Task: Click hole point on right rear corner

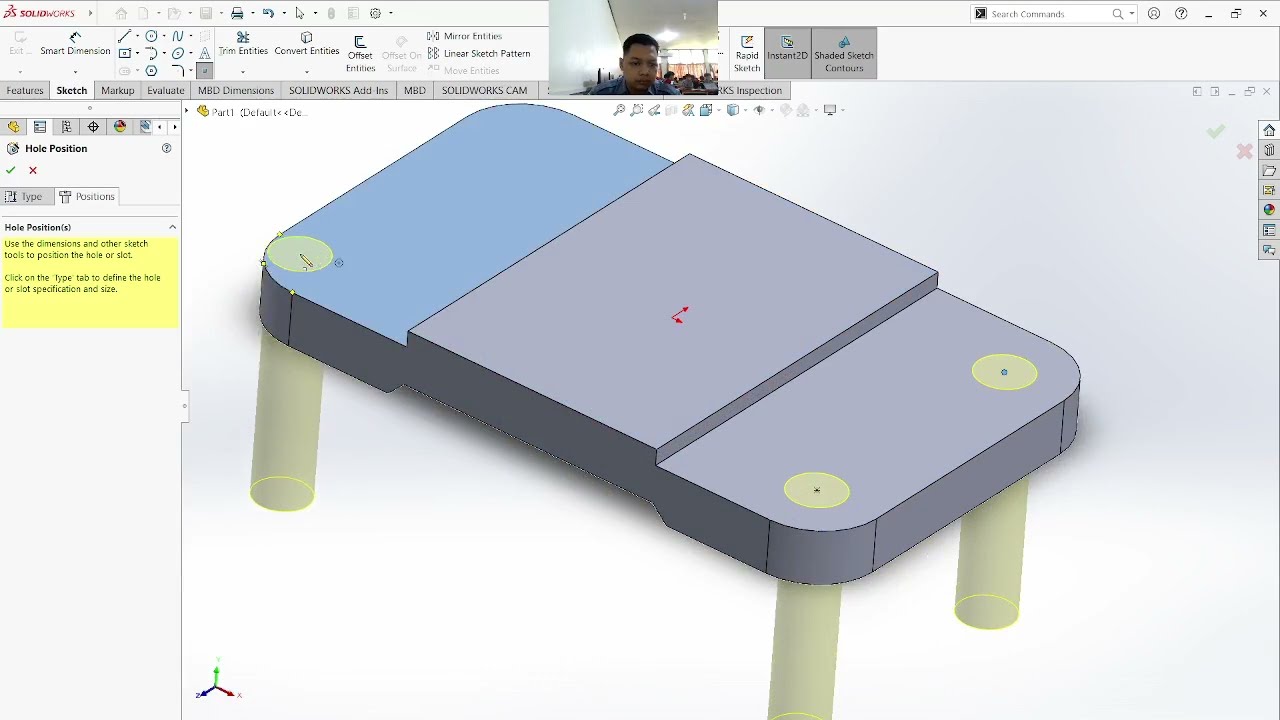Action: click(1004, 372)
